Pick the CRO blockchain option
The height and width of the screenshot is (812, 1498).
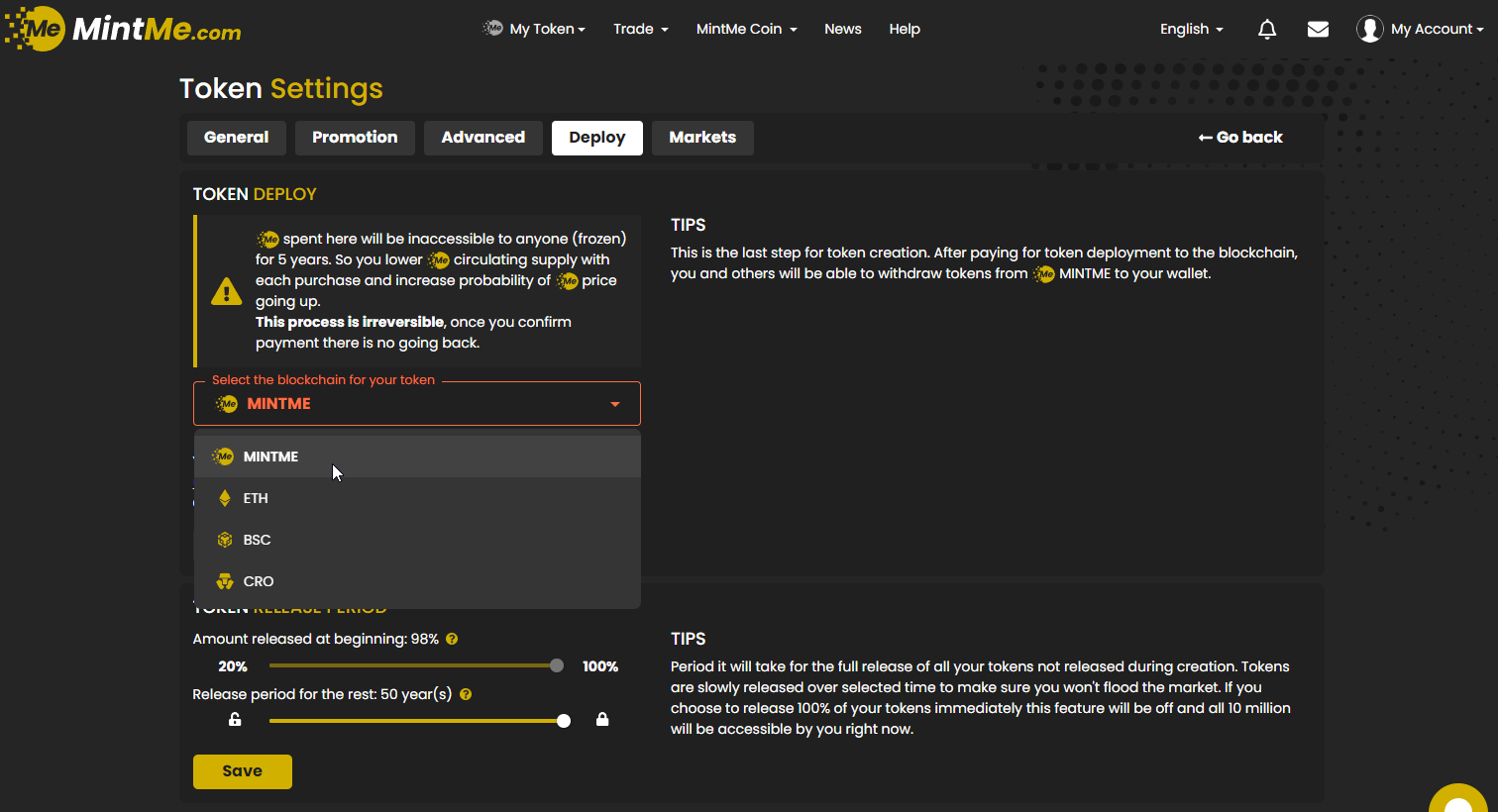[x=258, y=581]
